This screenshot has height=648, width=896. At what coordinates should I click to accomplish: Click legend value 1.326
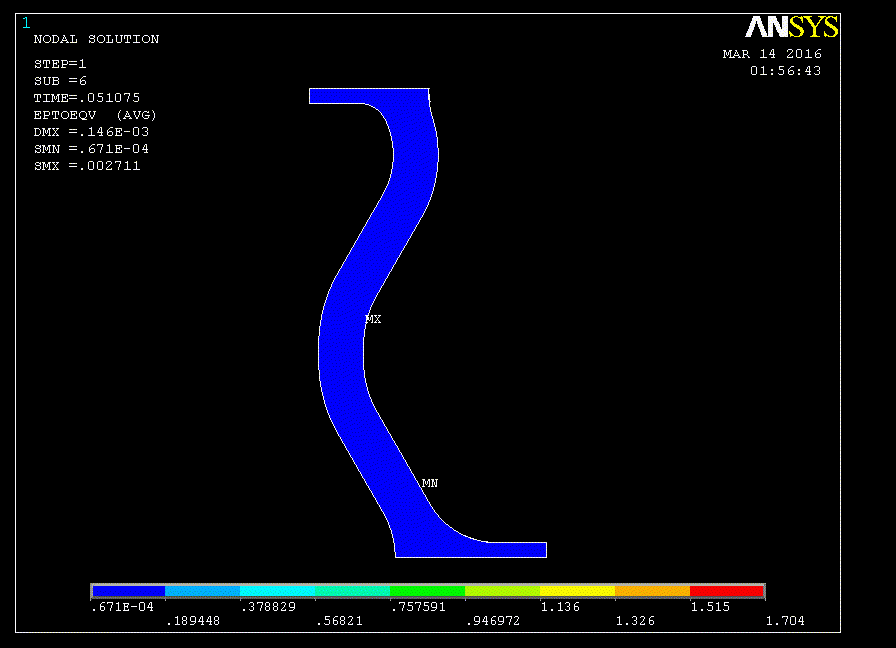pyautogui.click(x=635, y=621)
